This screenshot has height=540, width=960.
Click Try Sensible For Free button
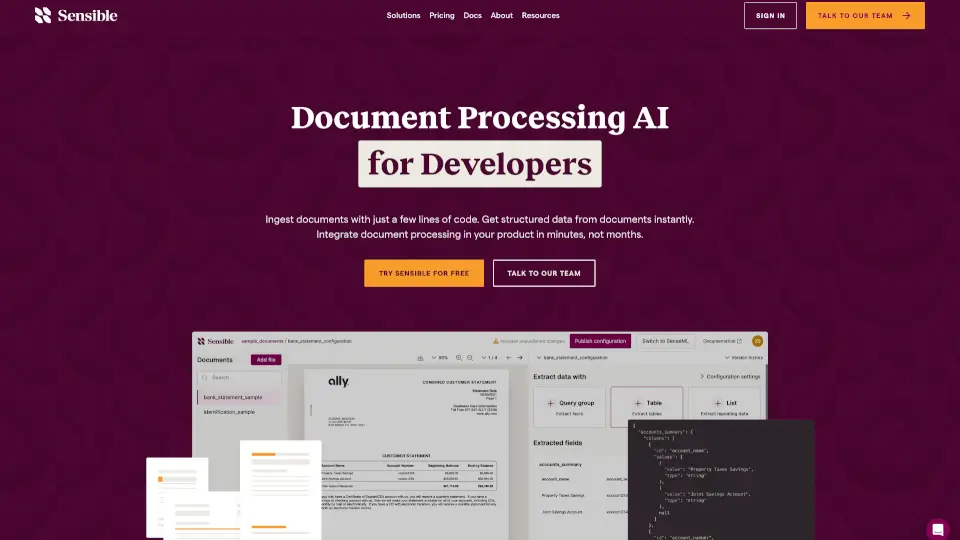(x=424, y=273)
